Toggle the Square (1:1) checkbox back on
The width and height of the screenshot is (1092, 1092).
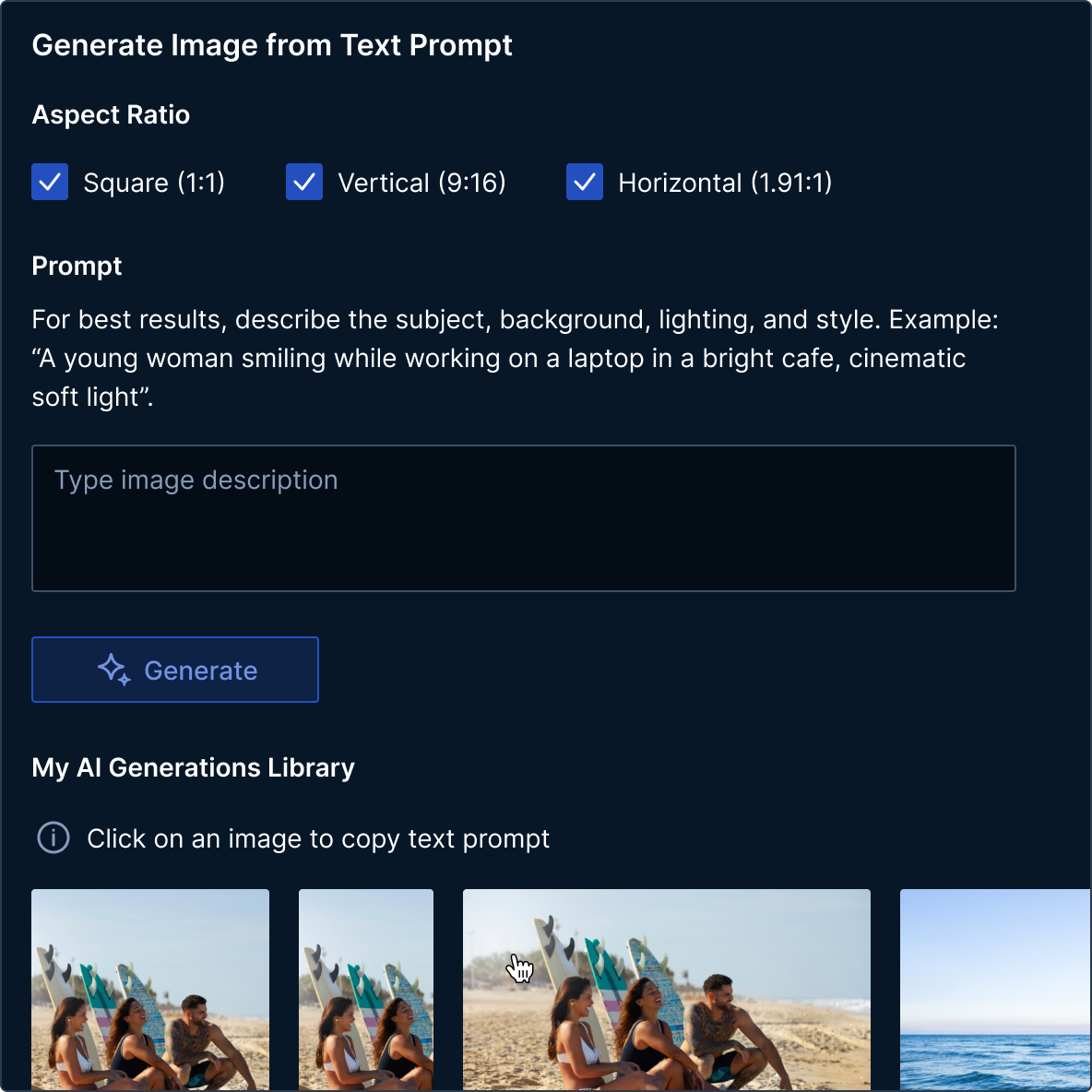49,182
